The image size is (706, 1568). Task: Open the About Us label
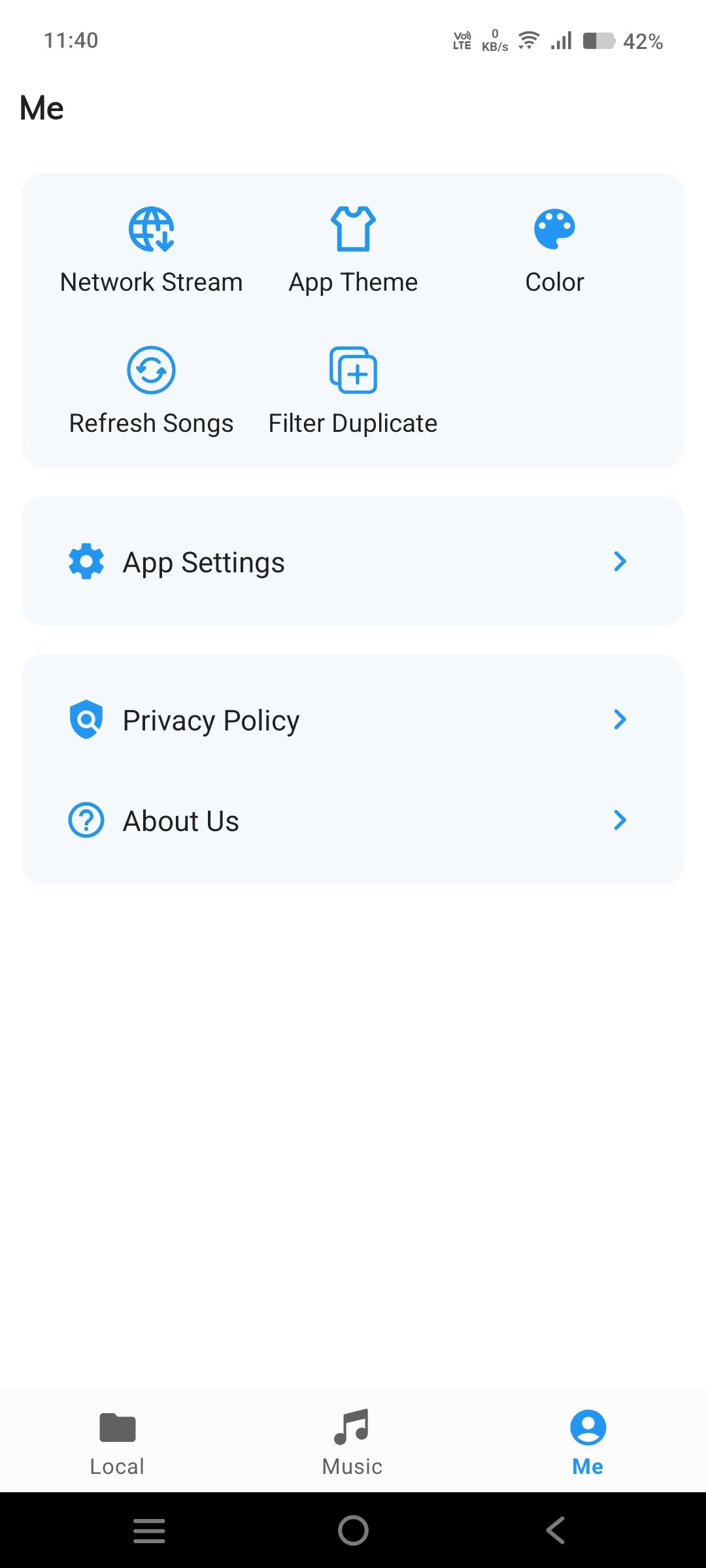coord(181,821)
